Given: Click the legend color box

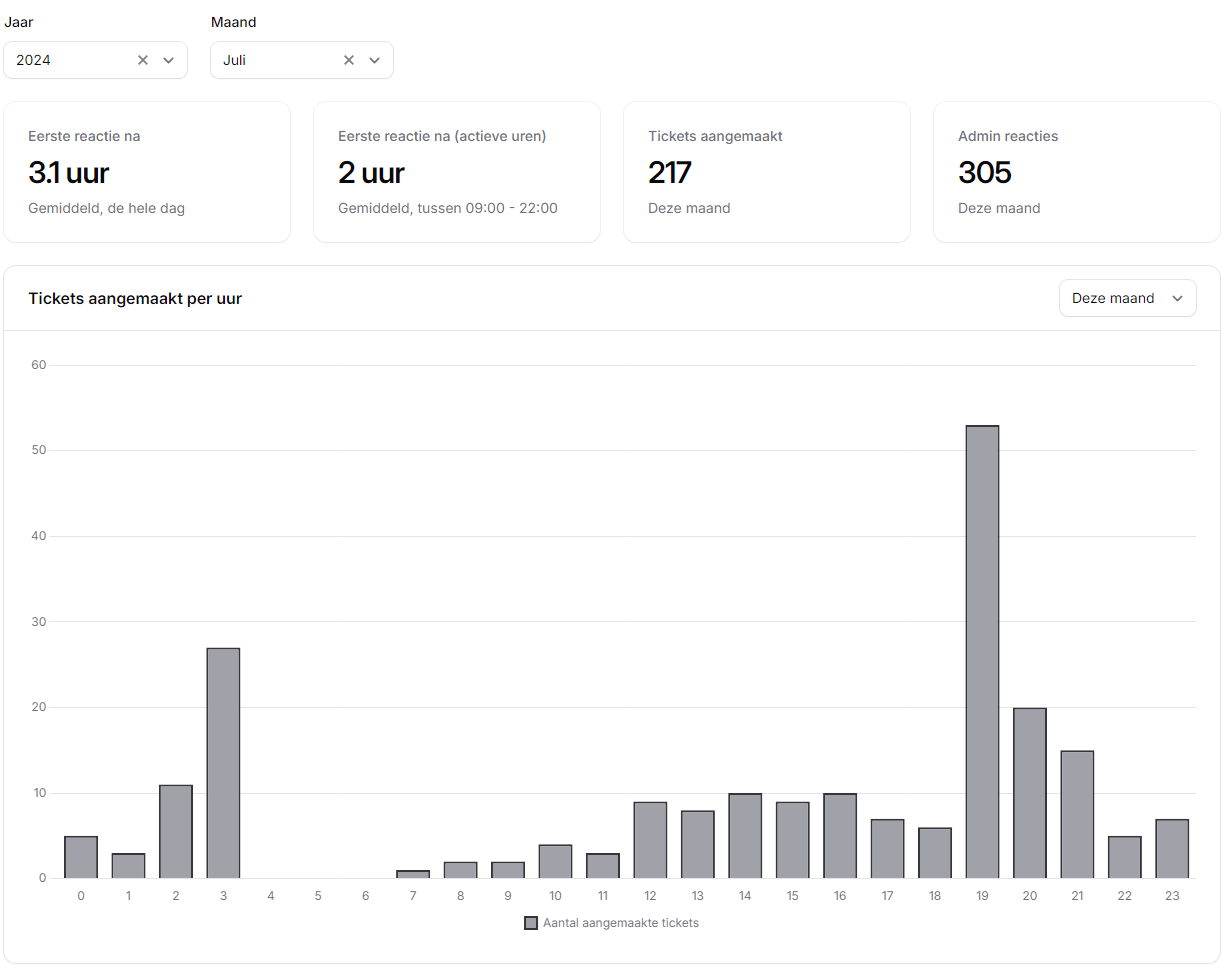Looking at the screenshot, I should coord(531,923).
